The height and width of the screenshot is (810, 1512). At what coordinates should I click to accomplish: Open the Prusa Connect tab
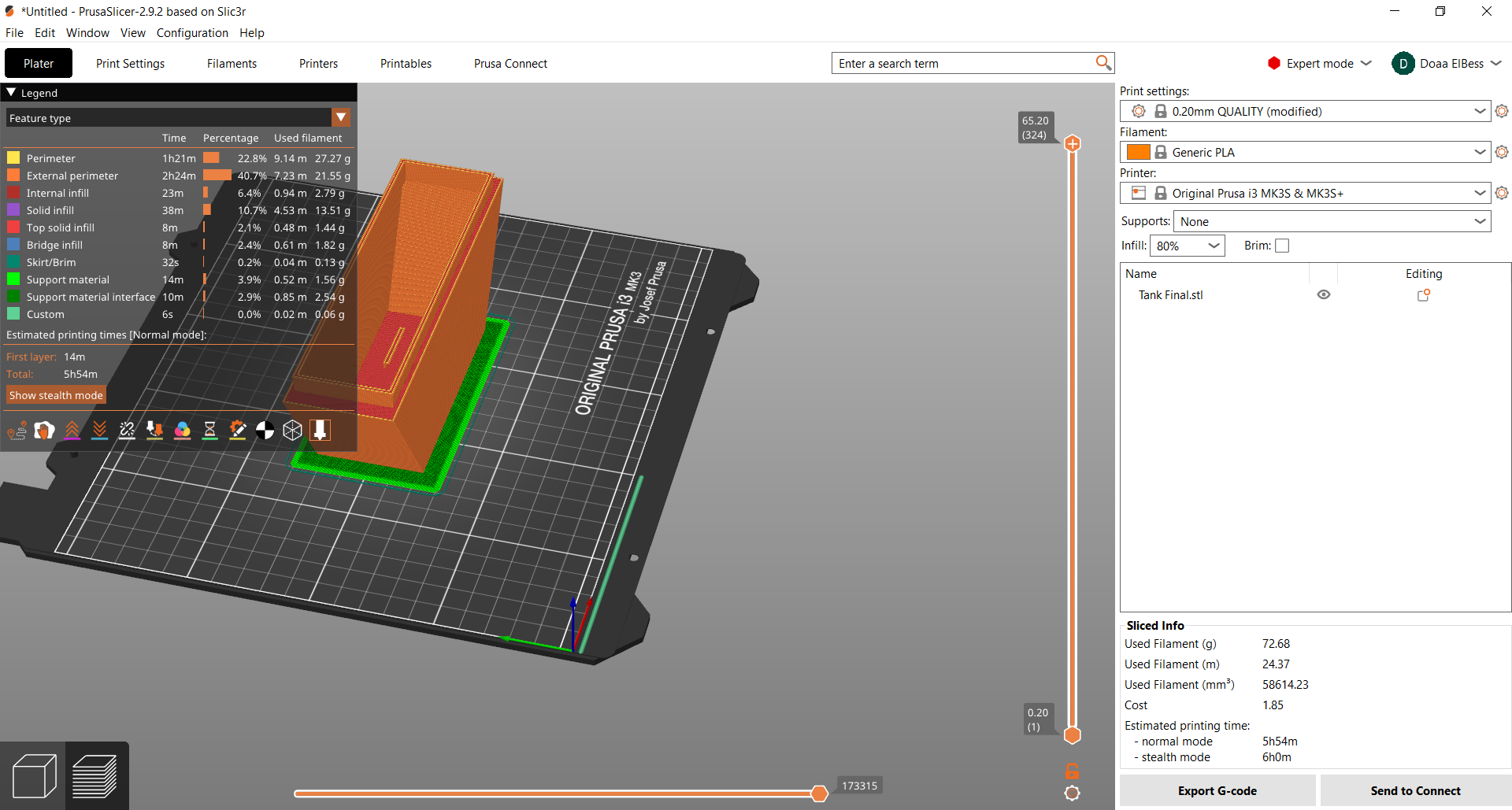[510, 63]
